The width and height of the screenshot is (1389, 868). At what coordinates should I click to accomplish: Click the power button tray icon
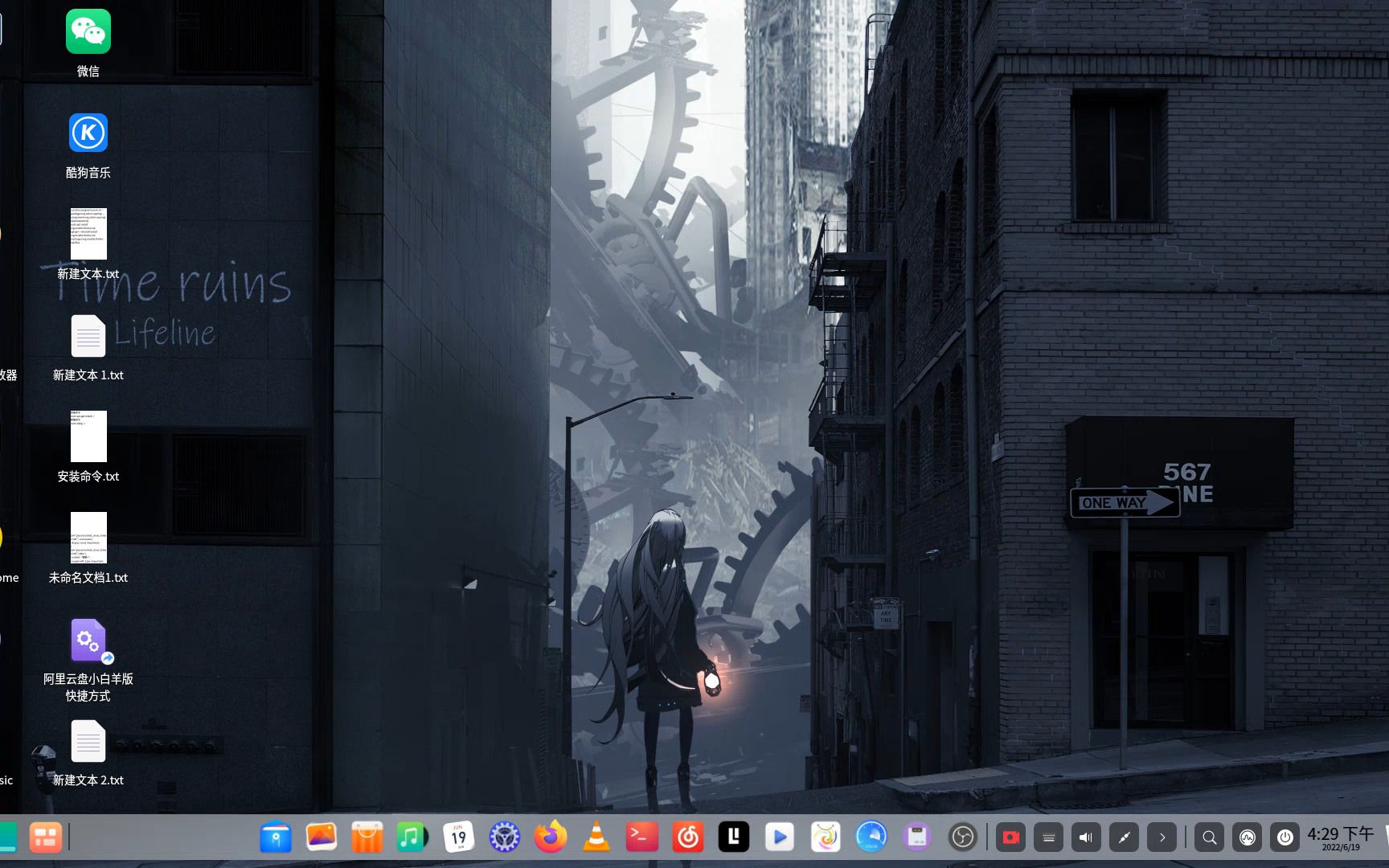(1285, 837)
